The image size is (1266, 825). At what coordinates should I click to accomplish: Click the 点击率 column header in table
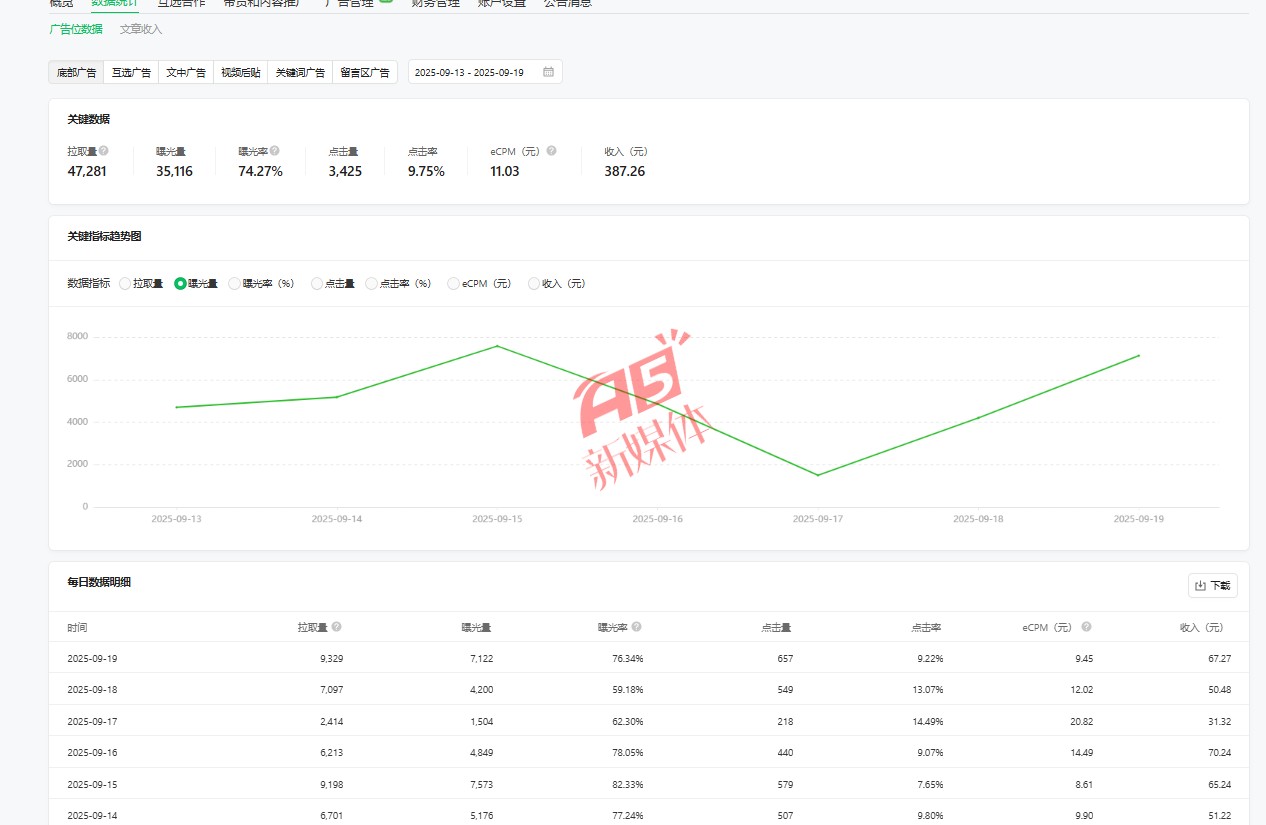(926, 628)
